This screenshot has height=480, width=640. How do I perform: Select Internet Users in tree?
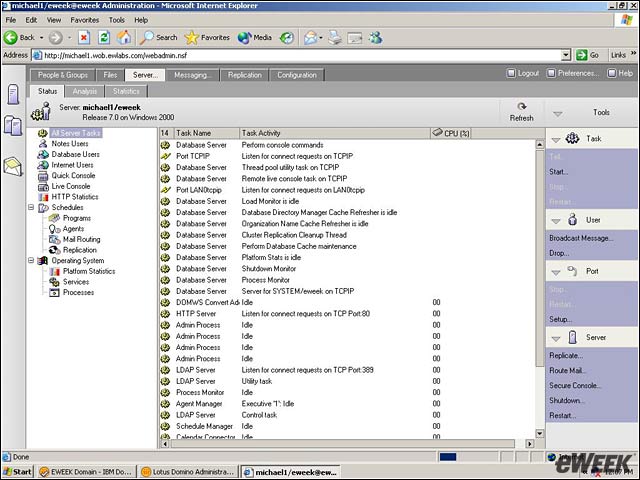coord(72,165)
